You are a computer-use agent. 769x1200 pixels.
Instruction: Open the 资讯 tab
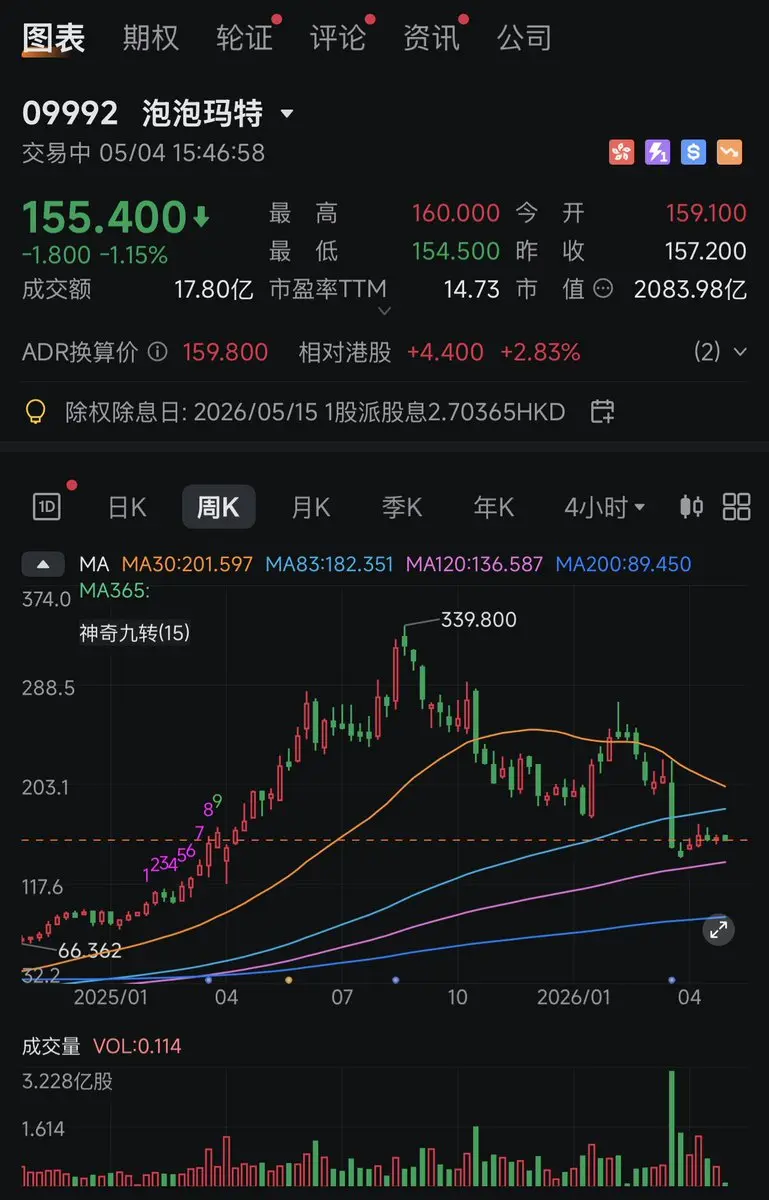(431, 38)
